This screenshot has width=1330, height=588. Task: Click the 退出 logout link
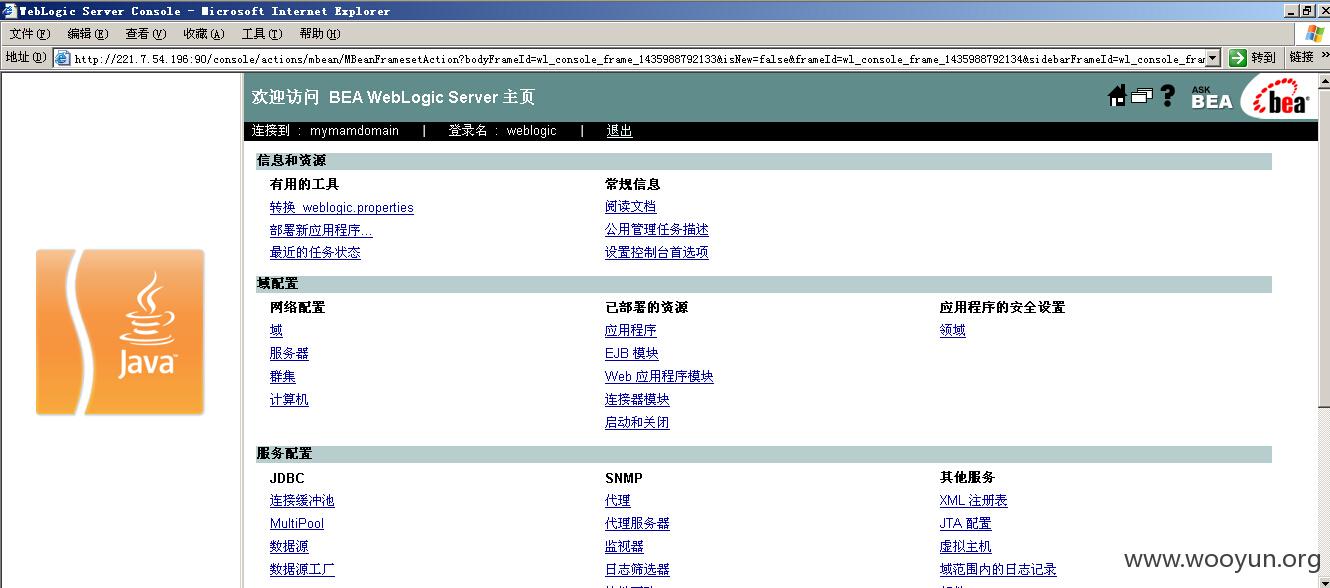click(619, 131)
